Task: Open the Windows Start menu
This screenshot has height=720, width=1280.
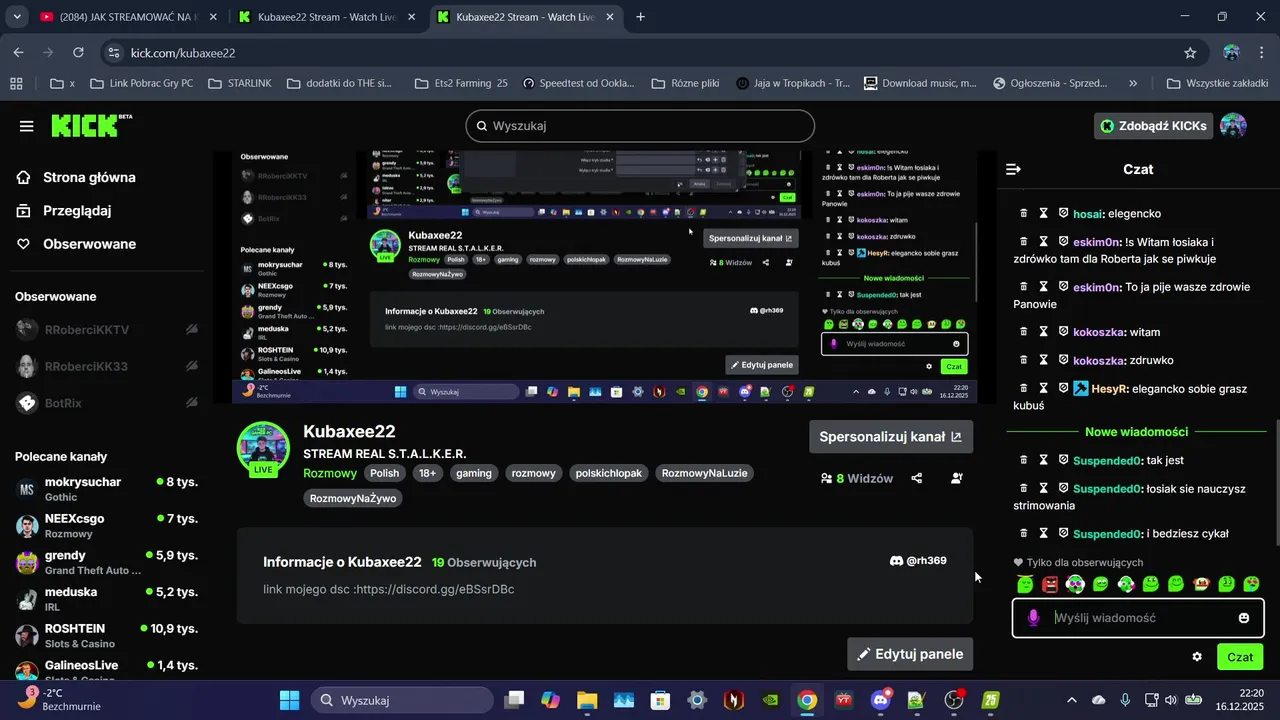Action: pos(289,700)
